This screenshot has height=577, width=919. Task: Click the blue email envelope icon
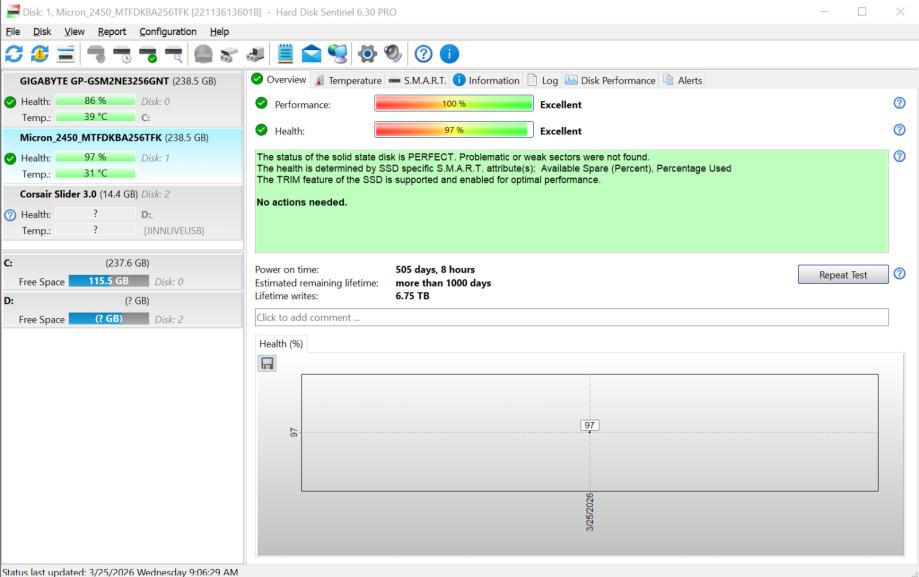tap(311, 54)
